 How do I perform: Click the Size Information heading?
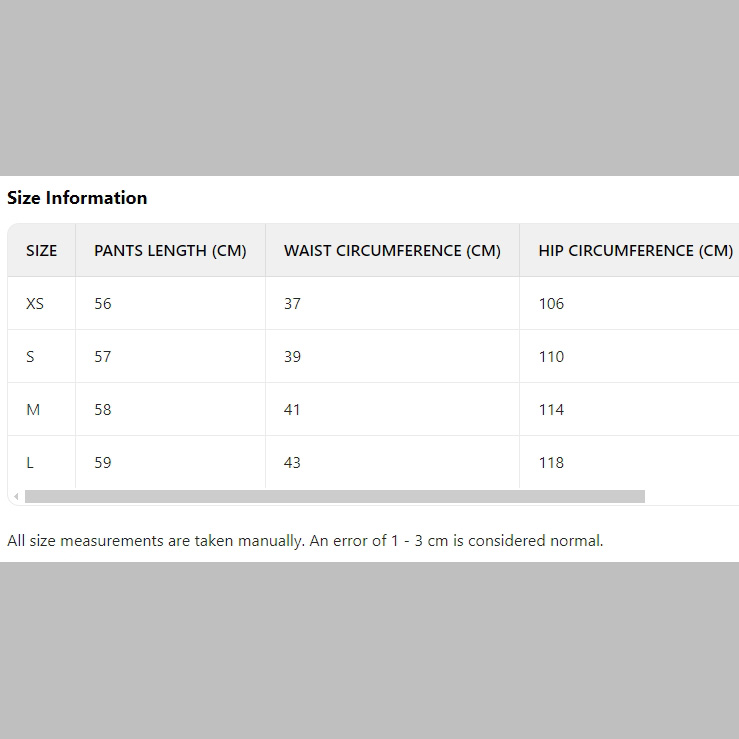point(77,198)
